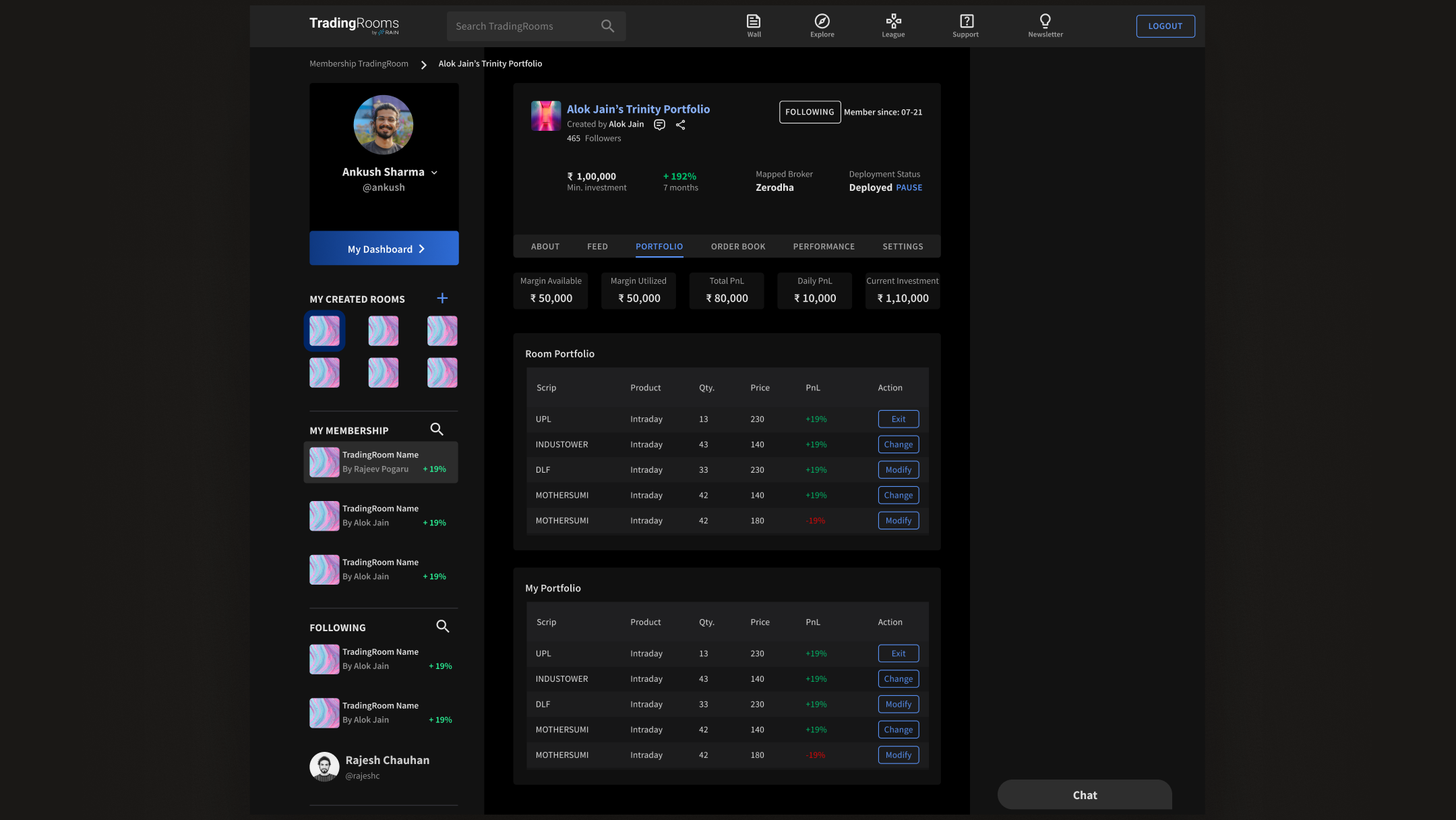This screenshot has width=1456, height=820.
Task: Click Alok Jain's Trinity Portfolio title
Action: (638, 109)
